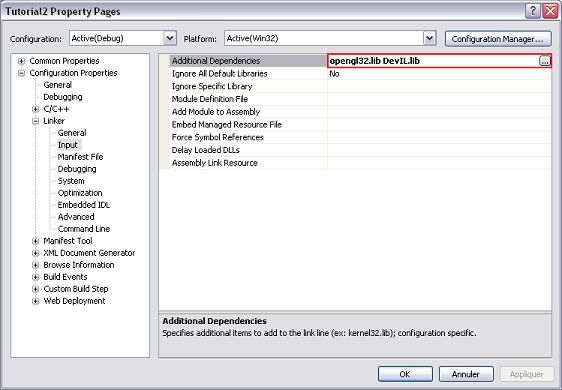Collapse the Configuration Properties node
Screen dimensions: 562x390
[22, 73]
